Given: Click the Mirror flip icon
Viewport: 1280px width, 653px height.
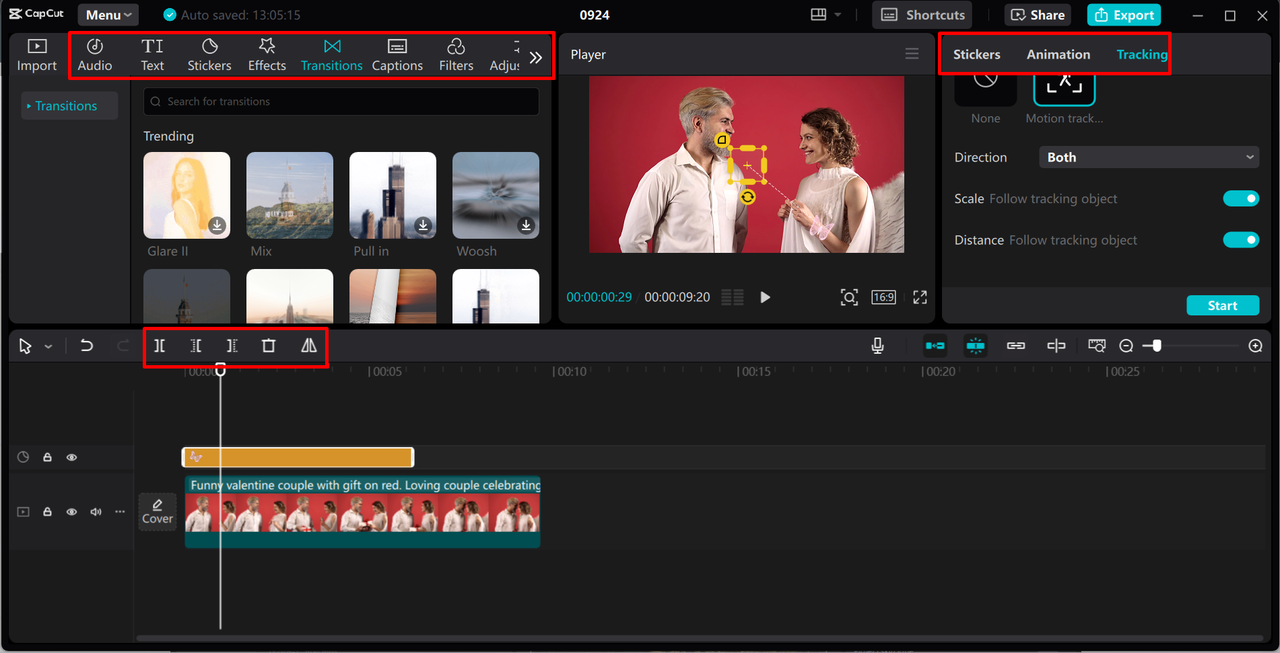Looking at the screenshot, I should pyautogui.click(x=309, y=345).
